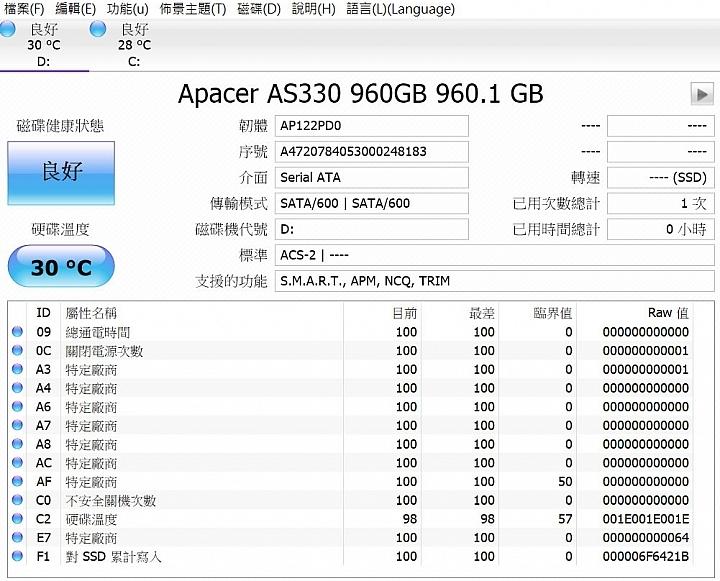Click the status icon for attribute A7
Screen dimensions: 720x581
tap(17, 425)
